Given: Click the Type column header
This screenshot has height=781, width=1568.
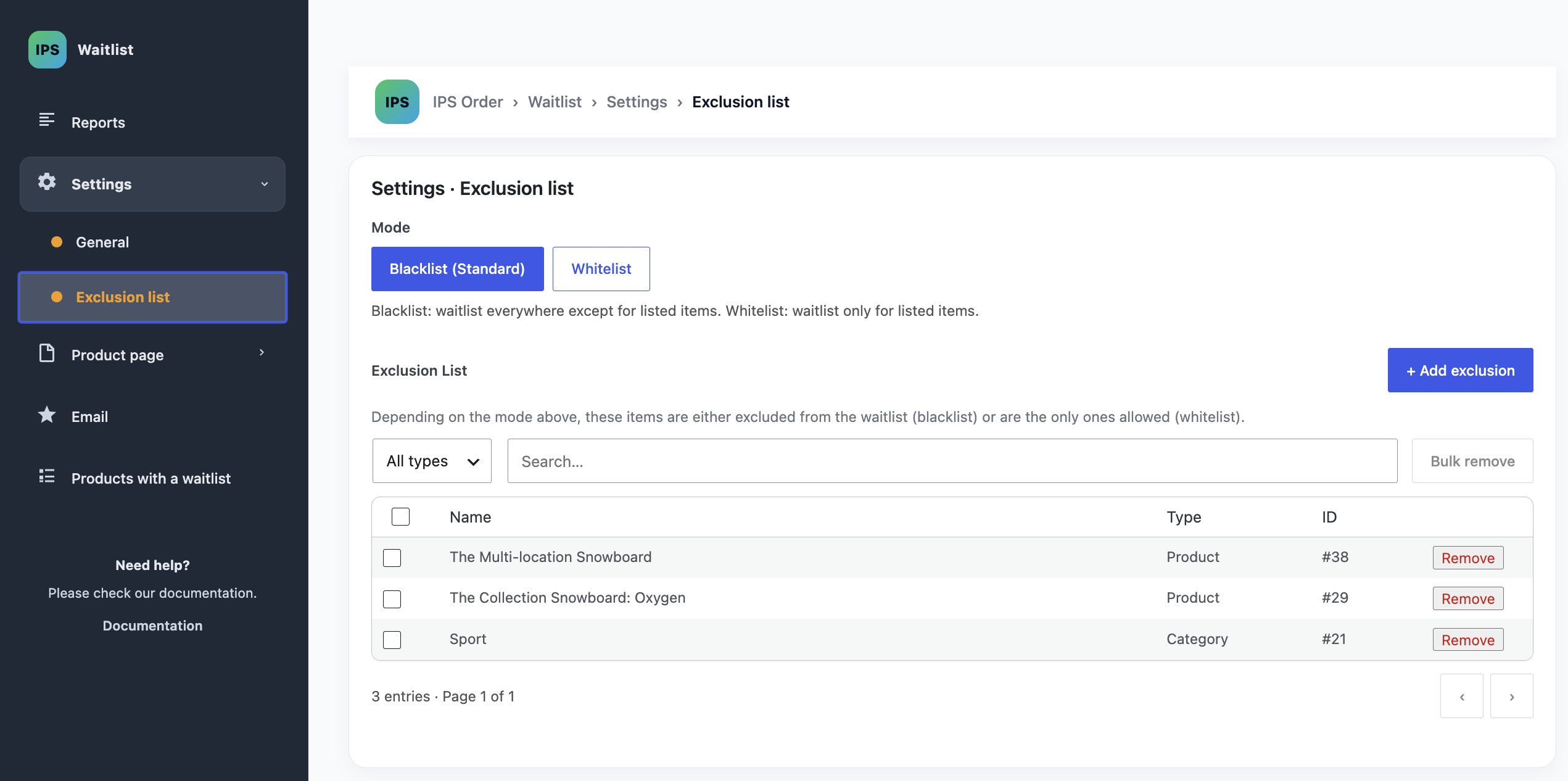Looking at the screenshot, I should click(1184, 517).
